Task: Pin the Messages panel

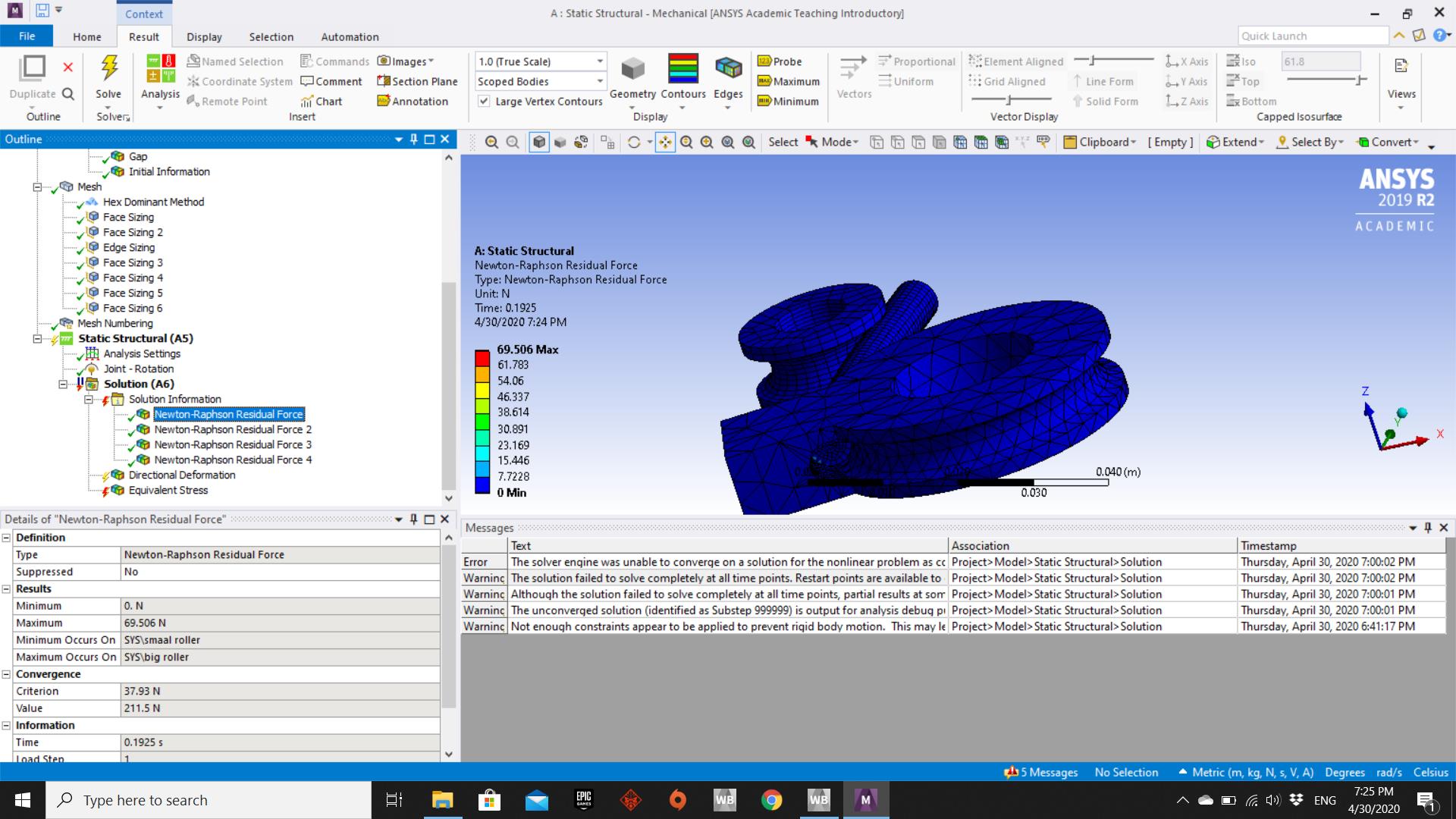Action: (x=1427, y=527)
